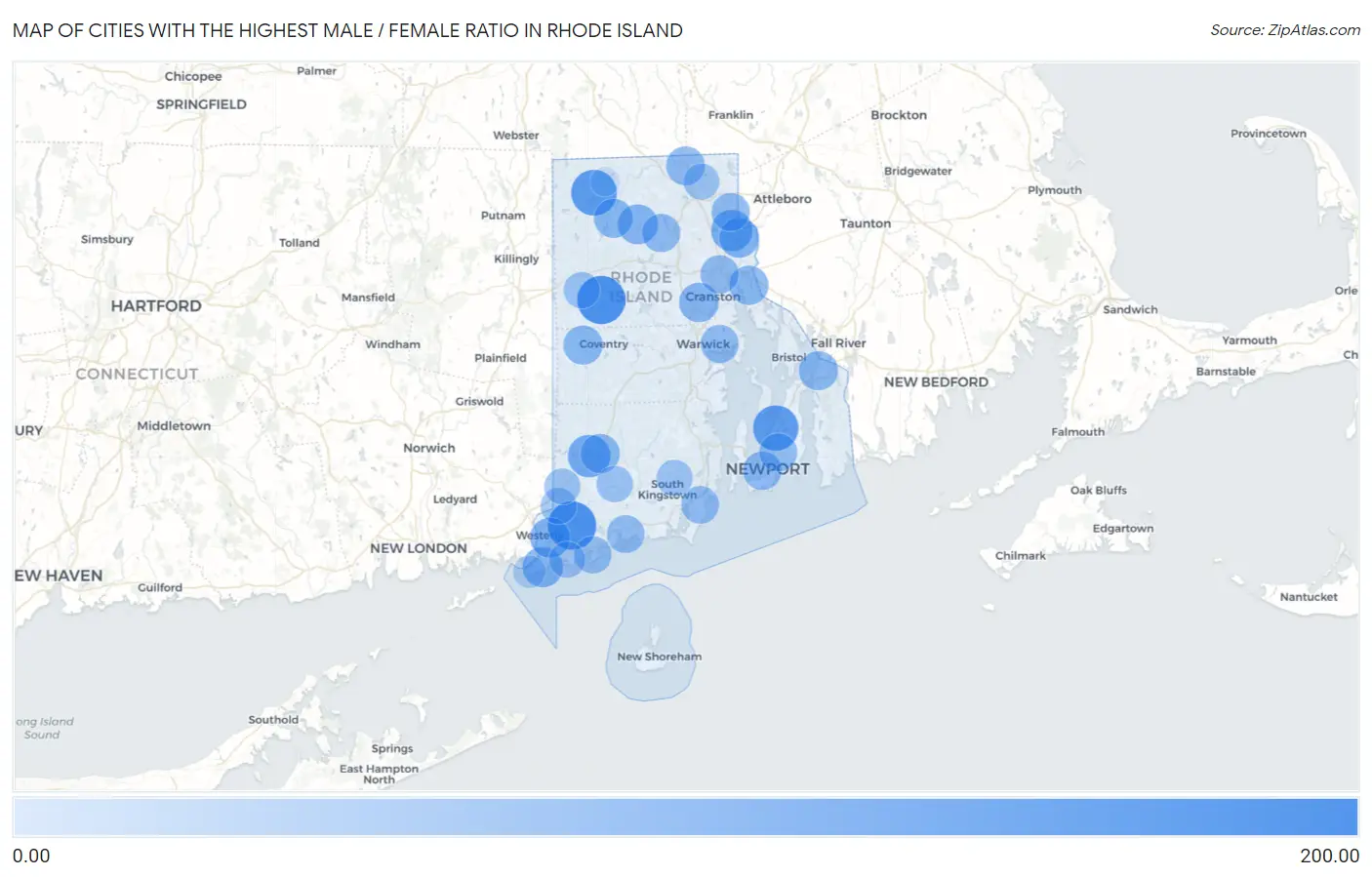
Task: Click the Brockton city label
Action: [x=899, y=115]
